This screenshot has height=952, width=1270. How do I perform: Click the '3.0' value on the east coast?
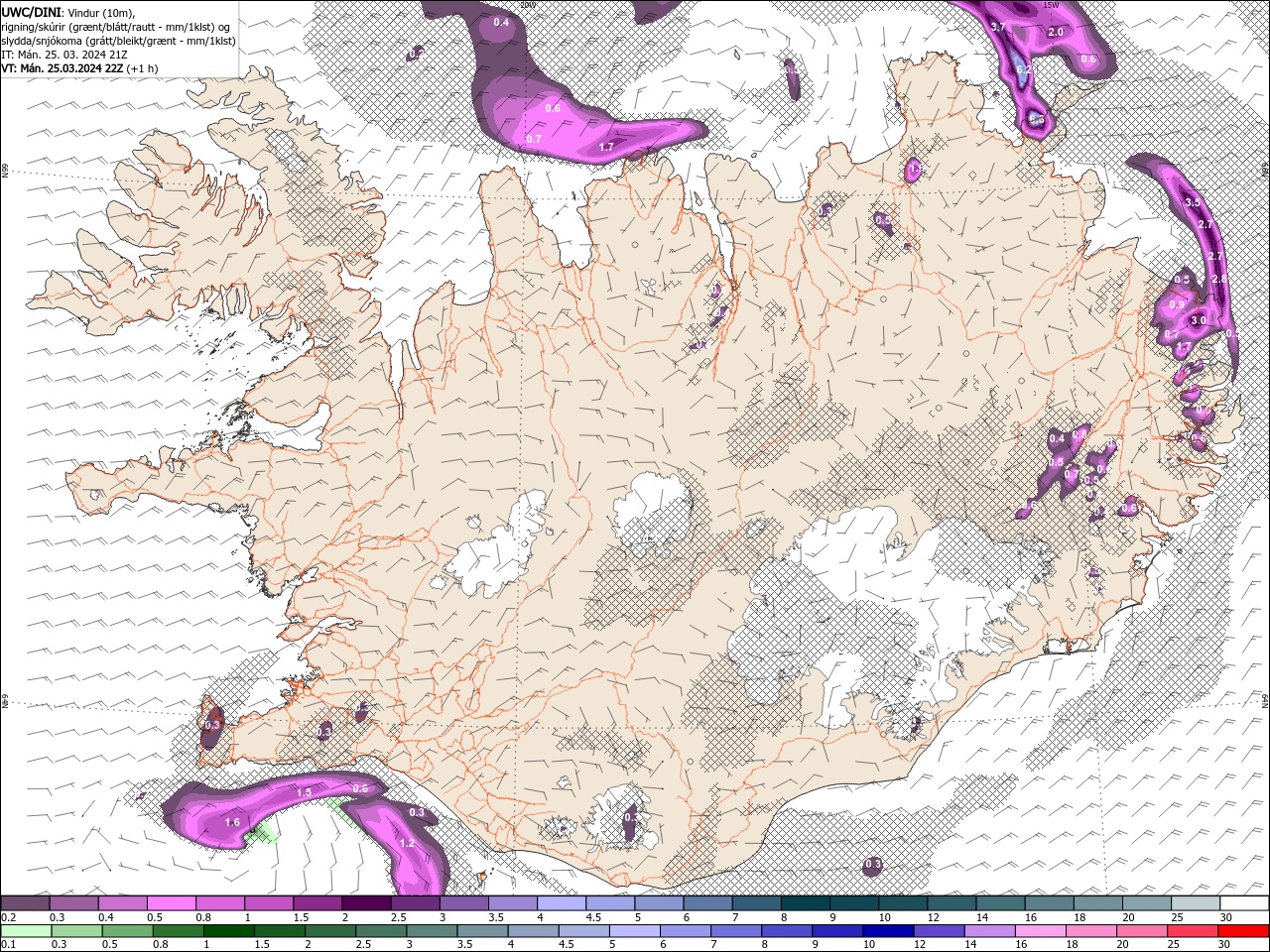[1199, 320]
